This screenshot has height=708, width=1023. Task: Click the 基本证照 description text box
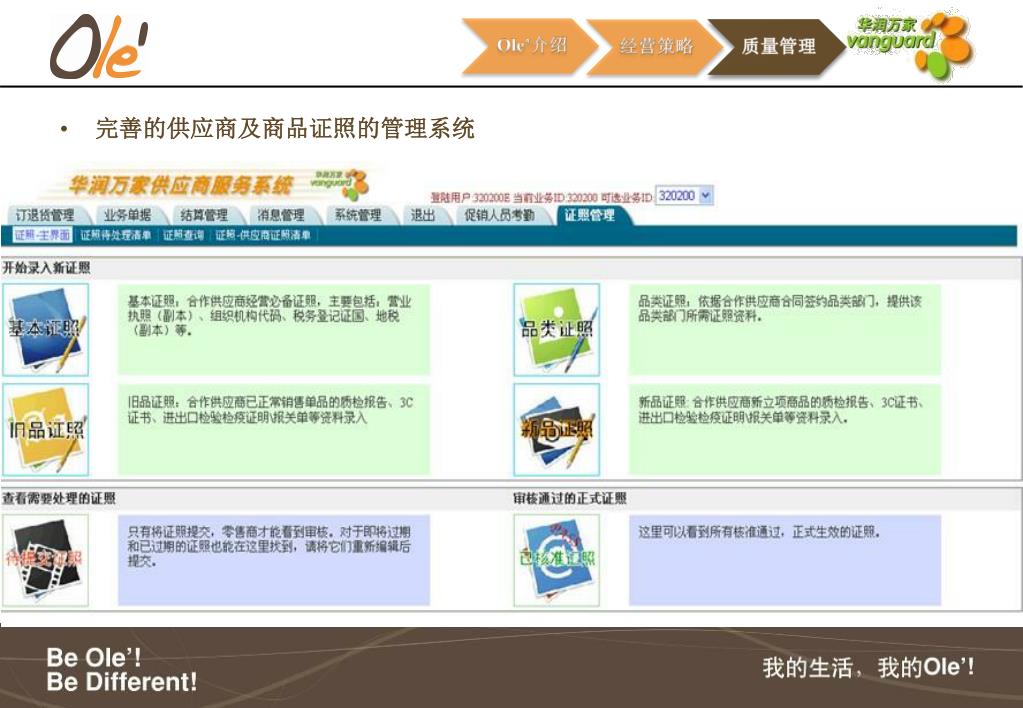274,330
